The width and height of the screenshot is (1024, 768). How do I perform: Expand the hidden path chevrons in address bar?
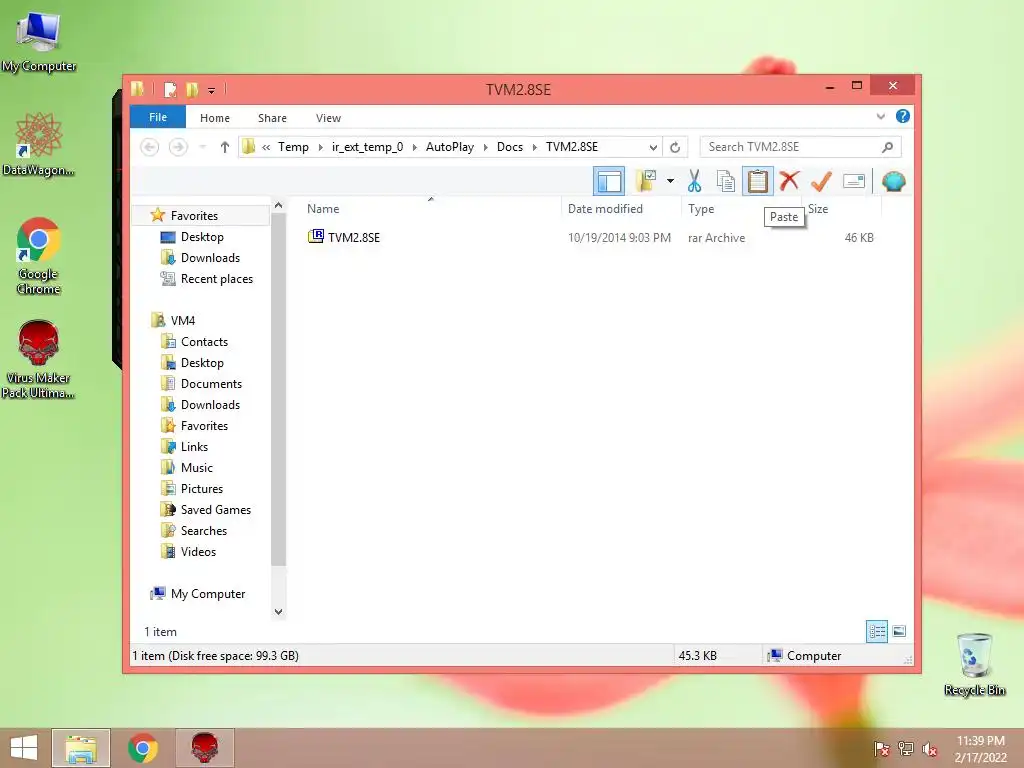(266, 147)
